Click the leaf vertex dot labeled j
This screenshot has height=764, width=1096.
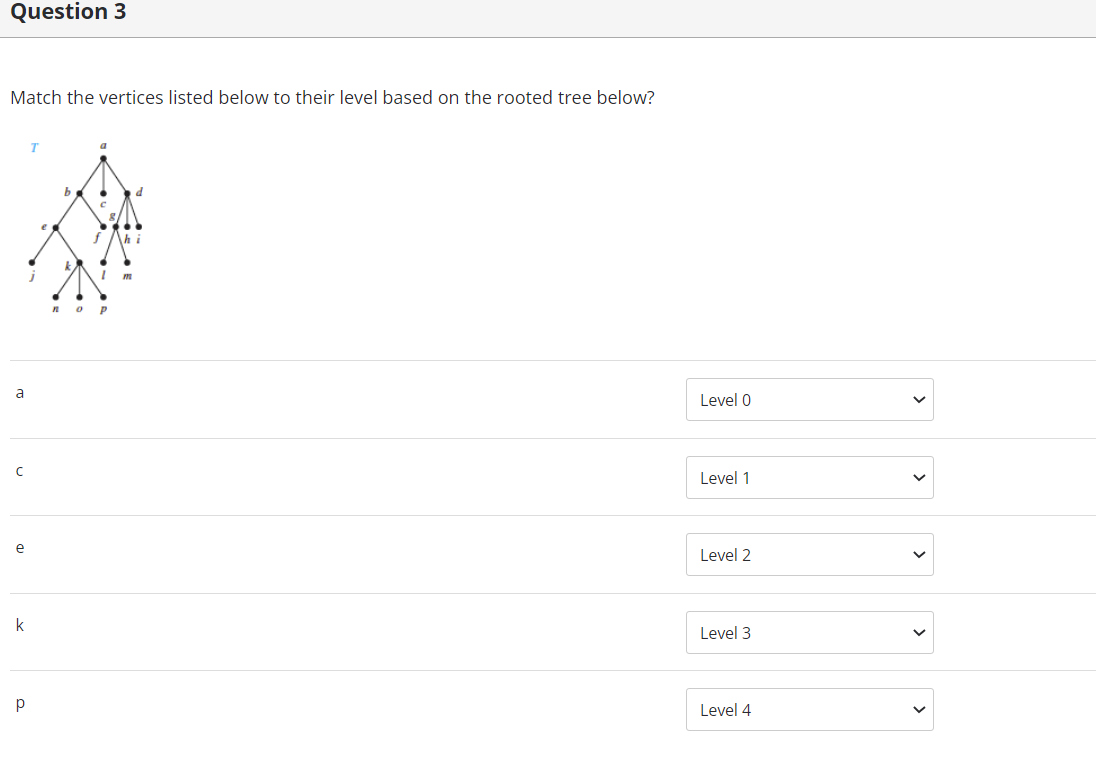(32, 263)
